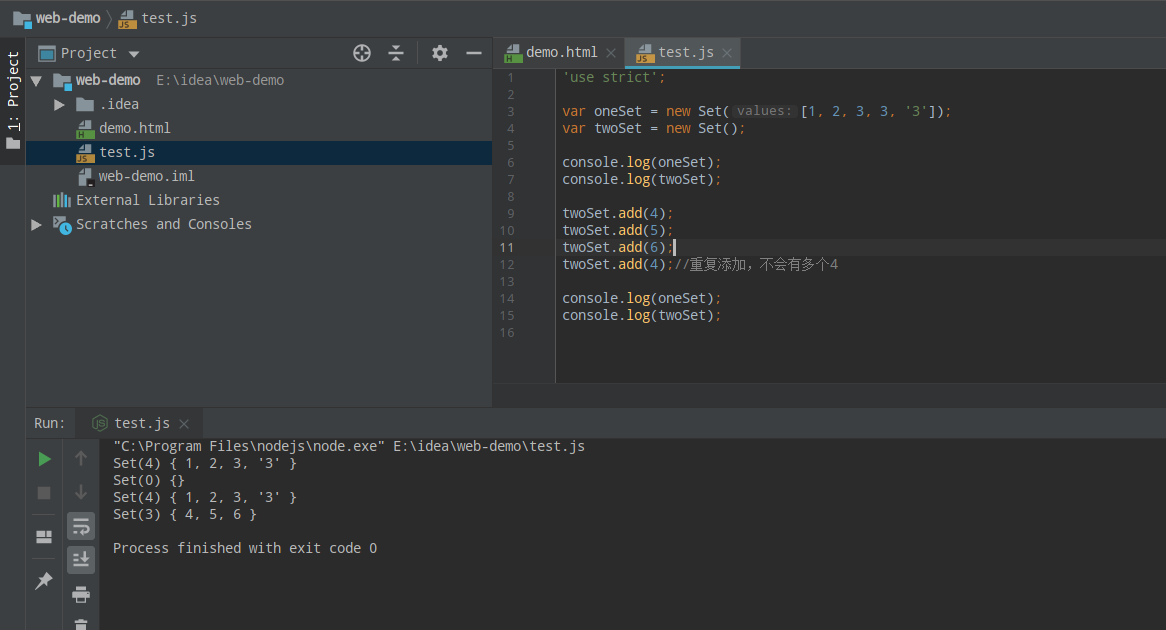
Task: Click the Restore Layout icon in Run toolbar
Action: pos(44,536)
